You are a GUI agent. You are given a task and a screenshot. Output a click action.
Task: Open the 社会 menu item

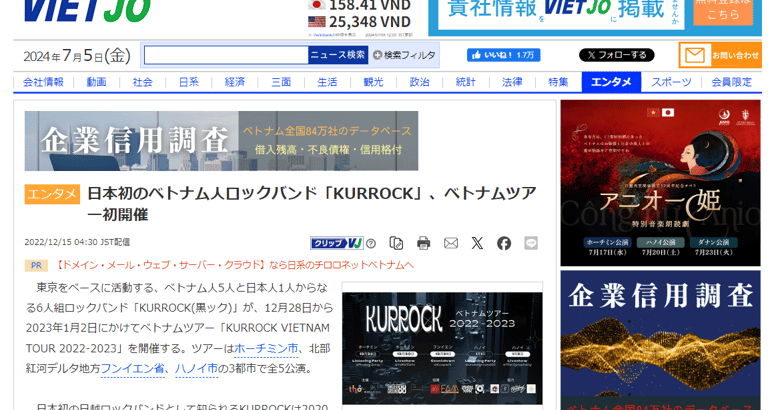(143, 82)
